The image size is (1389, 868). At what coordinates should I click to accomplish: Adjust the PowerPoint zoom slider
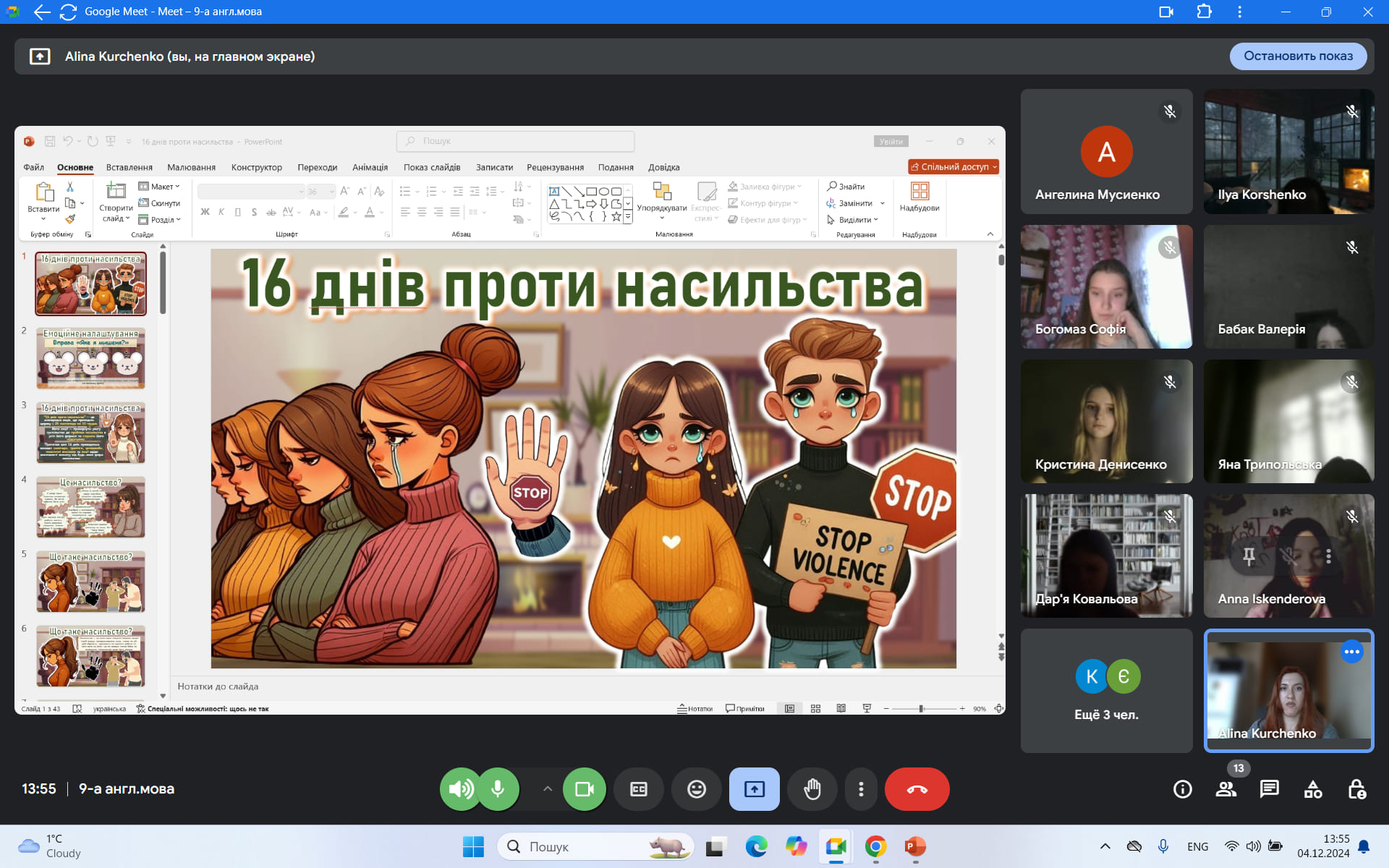pyautogui.click(x=921, y=709)
